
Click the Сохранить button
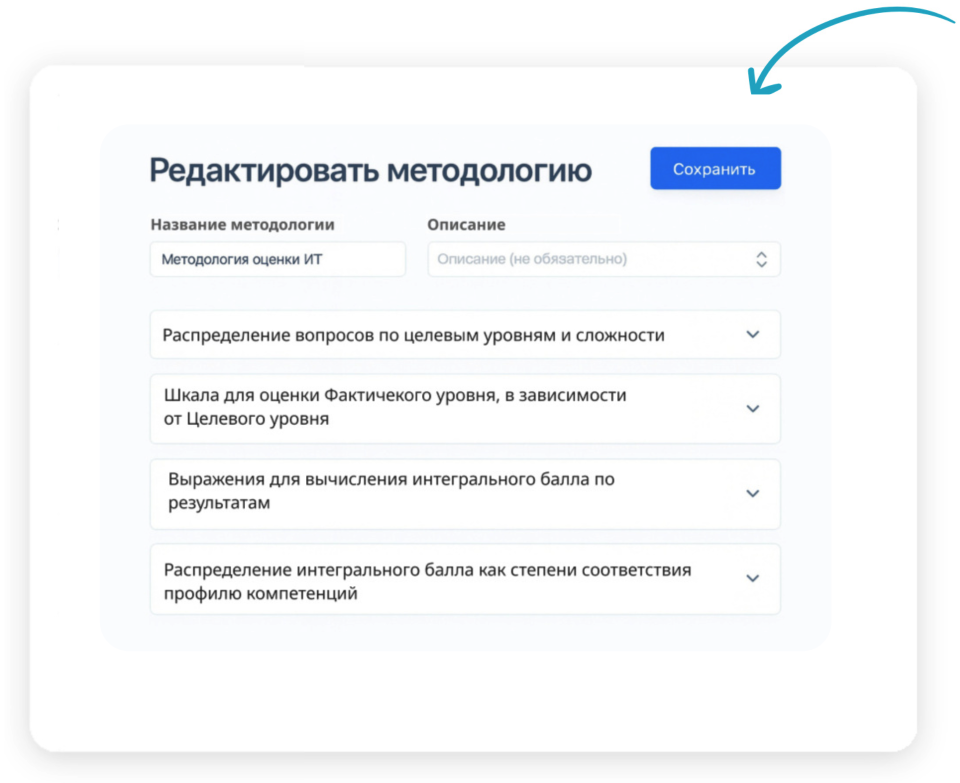pyautogui.click(x=715, y=168)
